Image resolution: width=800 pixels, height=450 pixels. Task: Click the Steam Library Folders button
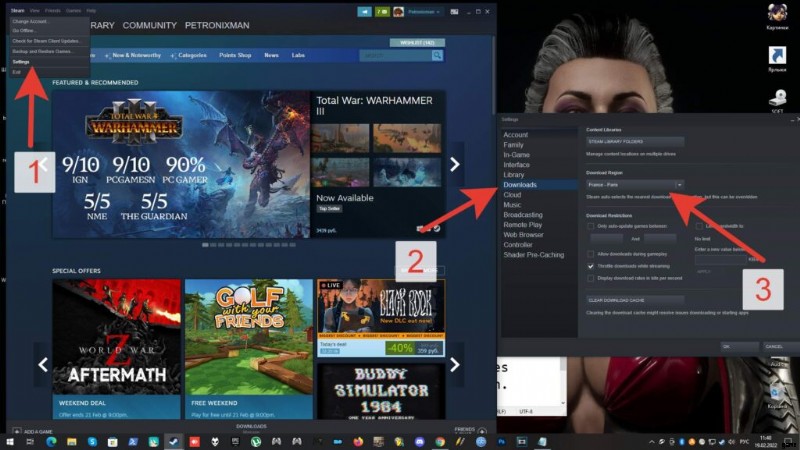coord(635,143)
